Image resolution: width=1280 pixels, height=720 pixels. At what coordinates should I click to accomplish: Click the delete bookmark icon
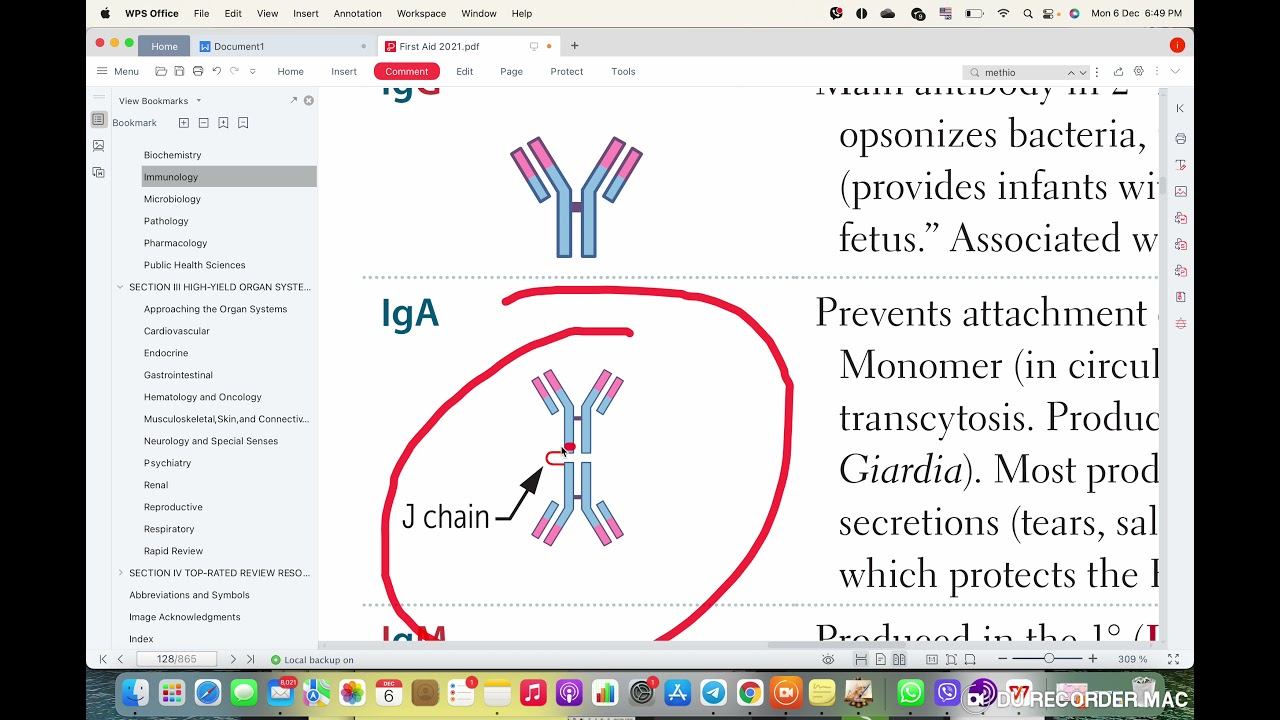(x=243, y=123)
